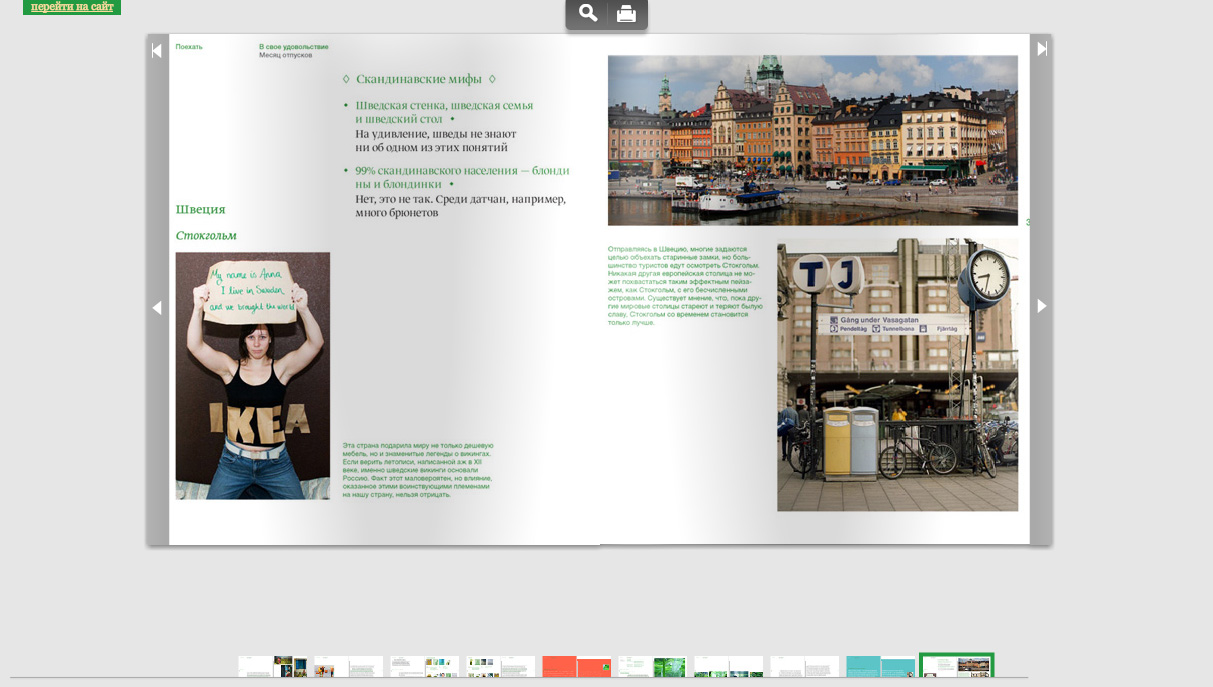This screenshot has width=1213, height=687.
Task: Click the 'Швеция' section title
Action: (201, 210)
